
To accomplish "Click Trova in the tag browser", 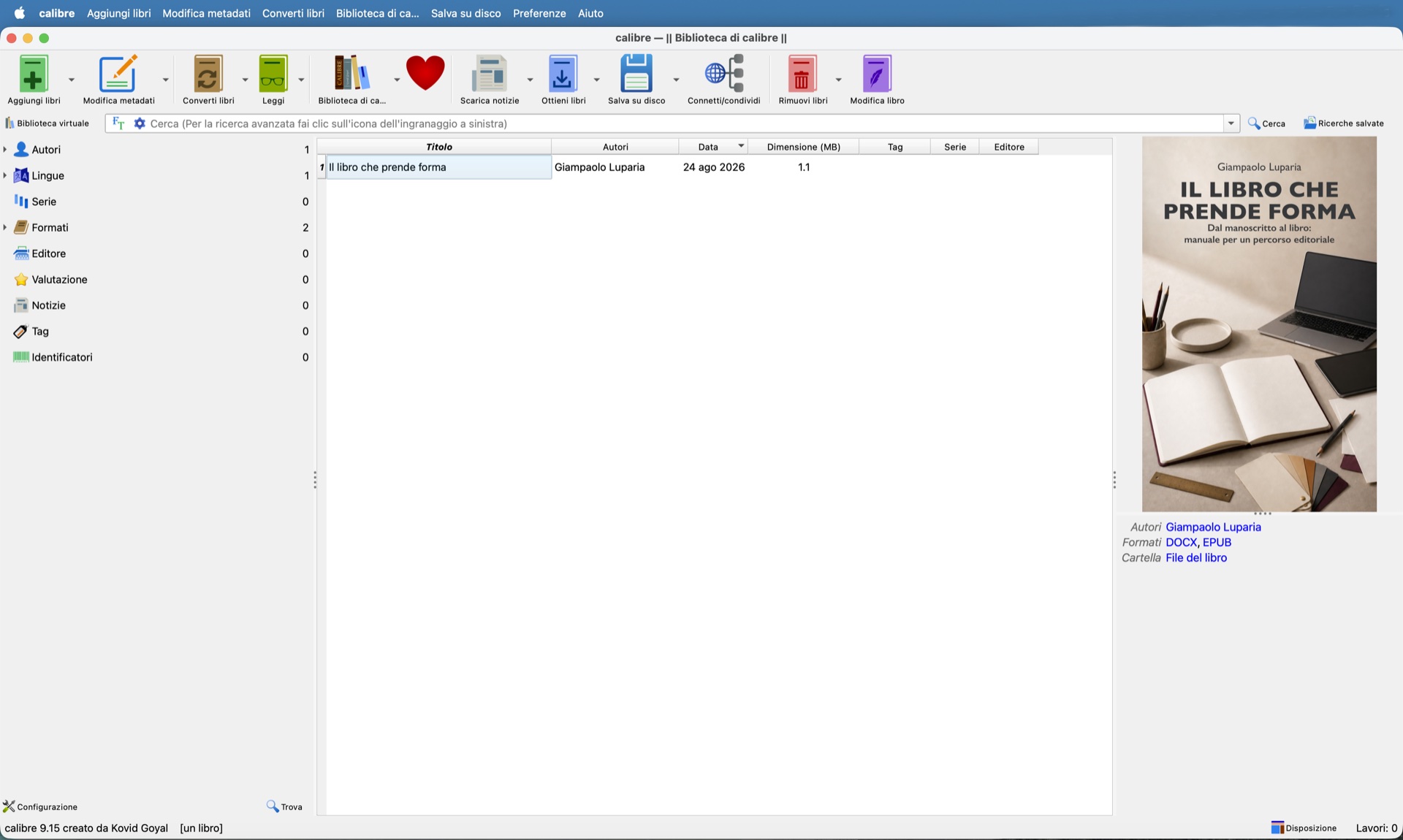I will click(x=284, y=806).
